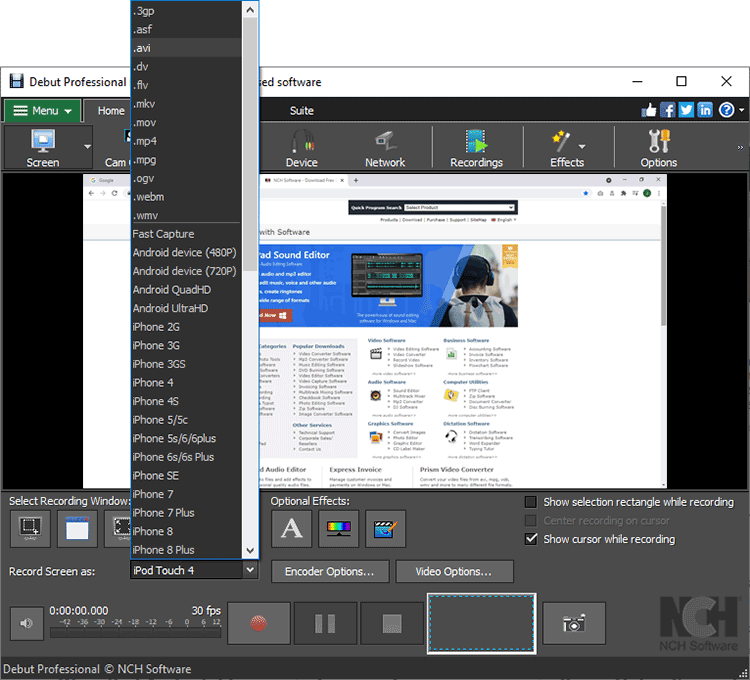Image resolution: width=750 pixels, height=680 pixels.
Task: Open the video watermark effect icon
Action: tap(386, 529)
